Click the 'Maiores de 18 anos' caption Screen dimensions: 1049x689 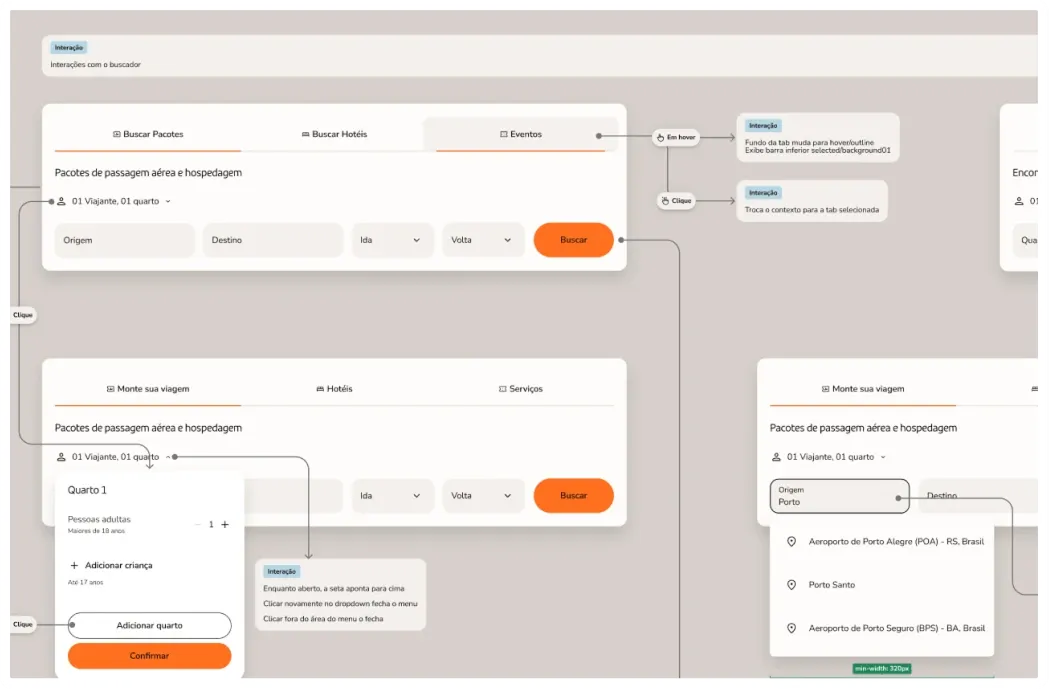coord(96,531)
